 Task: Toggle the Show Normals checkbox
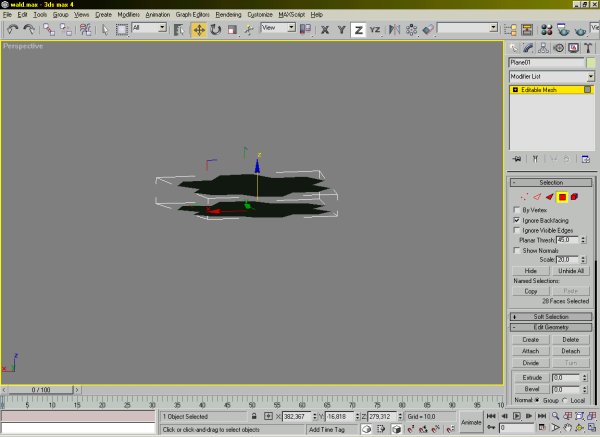tap(516, 250)
